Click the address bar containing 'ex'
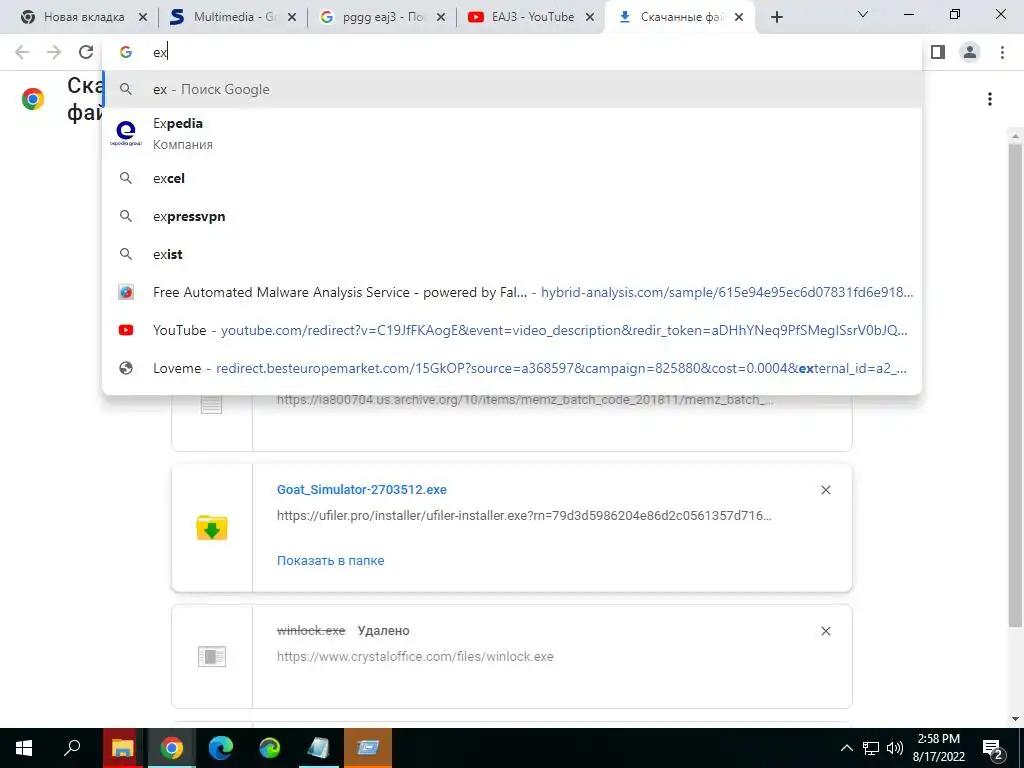1024x768 pixels. (512, 52)
